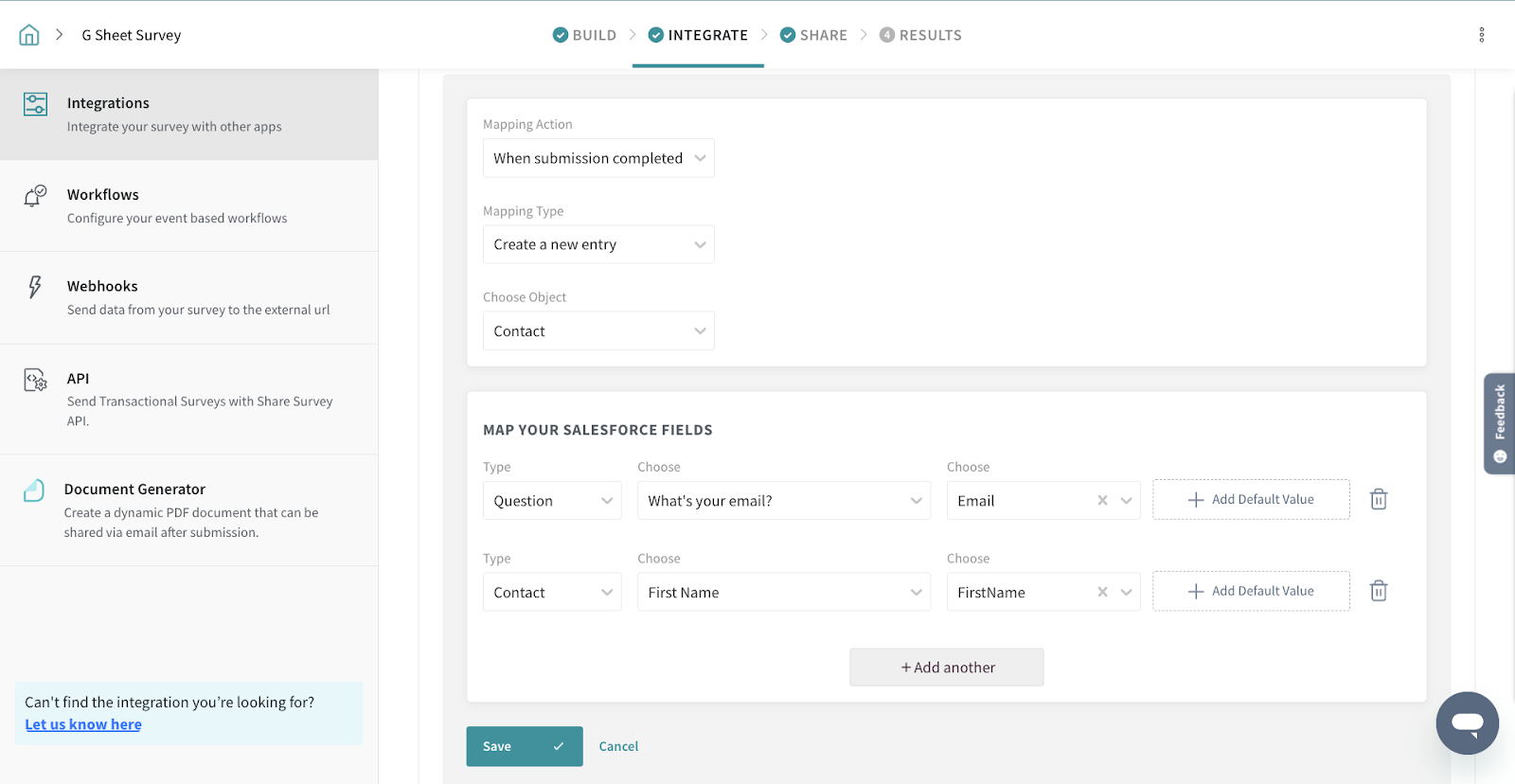
Task: Delete the Email field mapping row
Action: coord(1379,500)
